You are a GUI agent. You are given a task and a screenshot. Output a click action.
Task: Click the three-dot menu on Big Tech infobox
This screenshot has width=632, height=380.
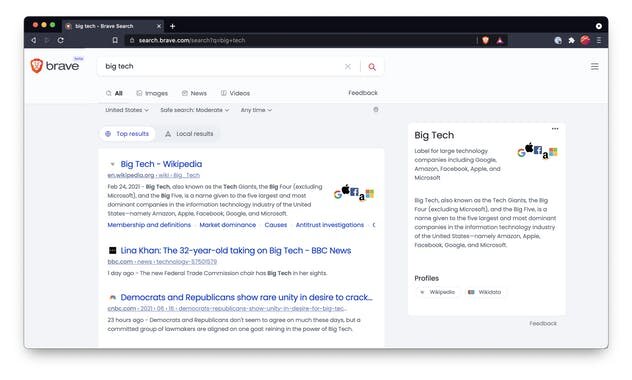pyautogui.click(x=555, y=129)
